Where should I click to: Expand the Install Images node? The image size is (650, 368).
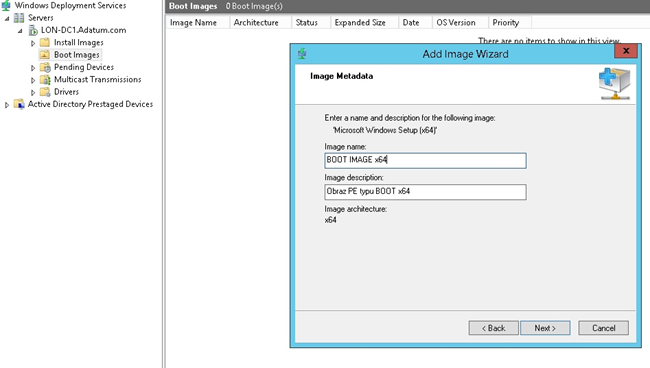click(x=33, y=43)
